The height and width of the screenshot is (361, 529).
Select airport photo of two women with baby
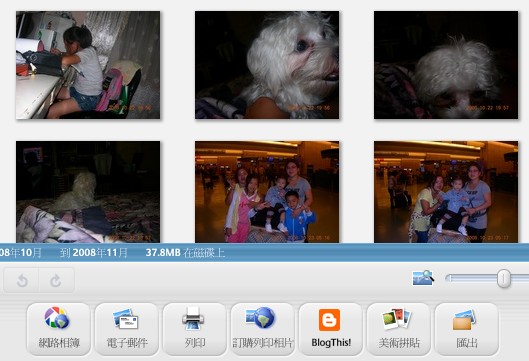[446, 192]
